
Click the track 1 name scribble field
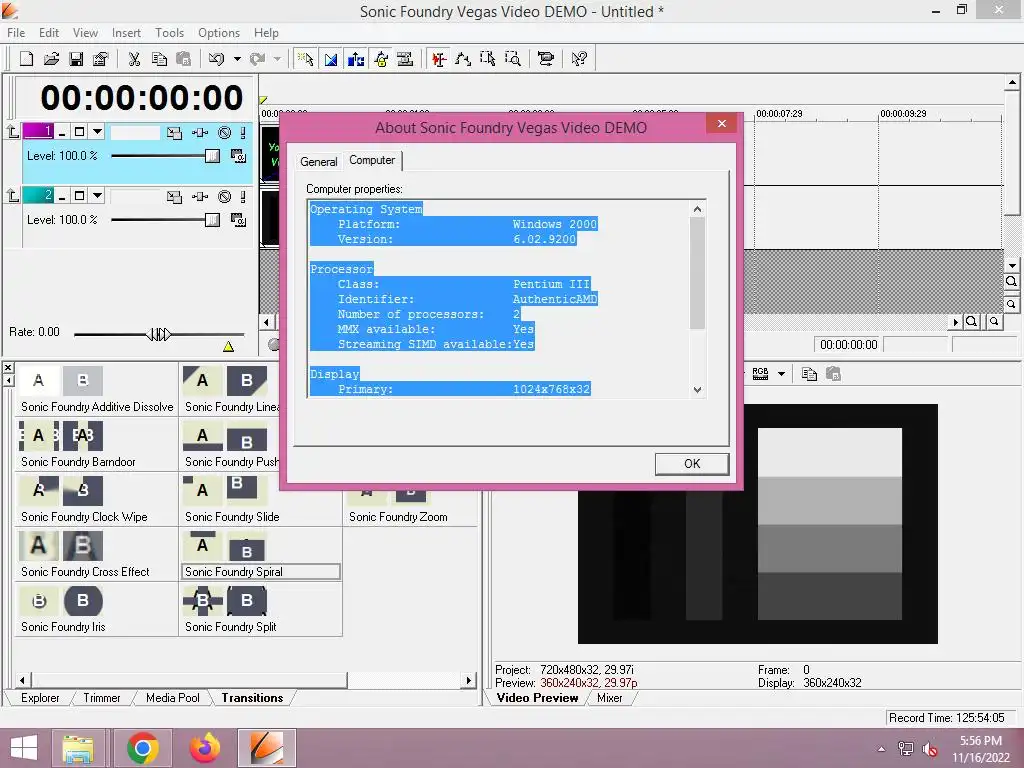click(135, 133)
